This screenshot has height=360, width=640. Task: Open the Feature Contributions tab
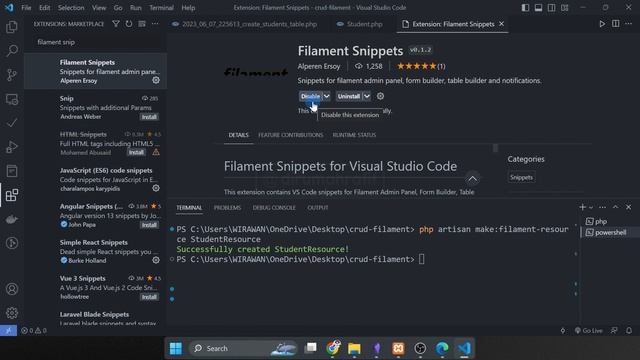pos(291,135)
